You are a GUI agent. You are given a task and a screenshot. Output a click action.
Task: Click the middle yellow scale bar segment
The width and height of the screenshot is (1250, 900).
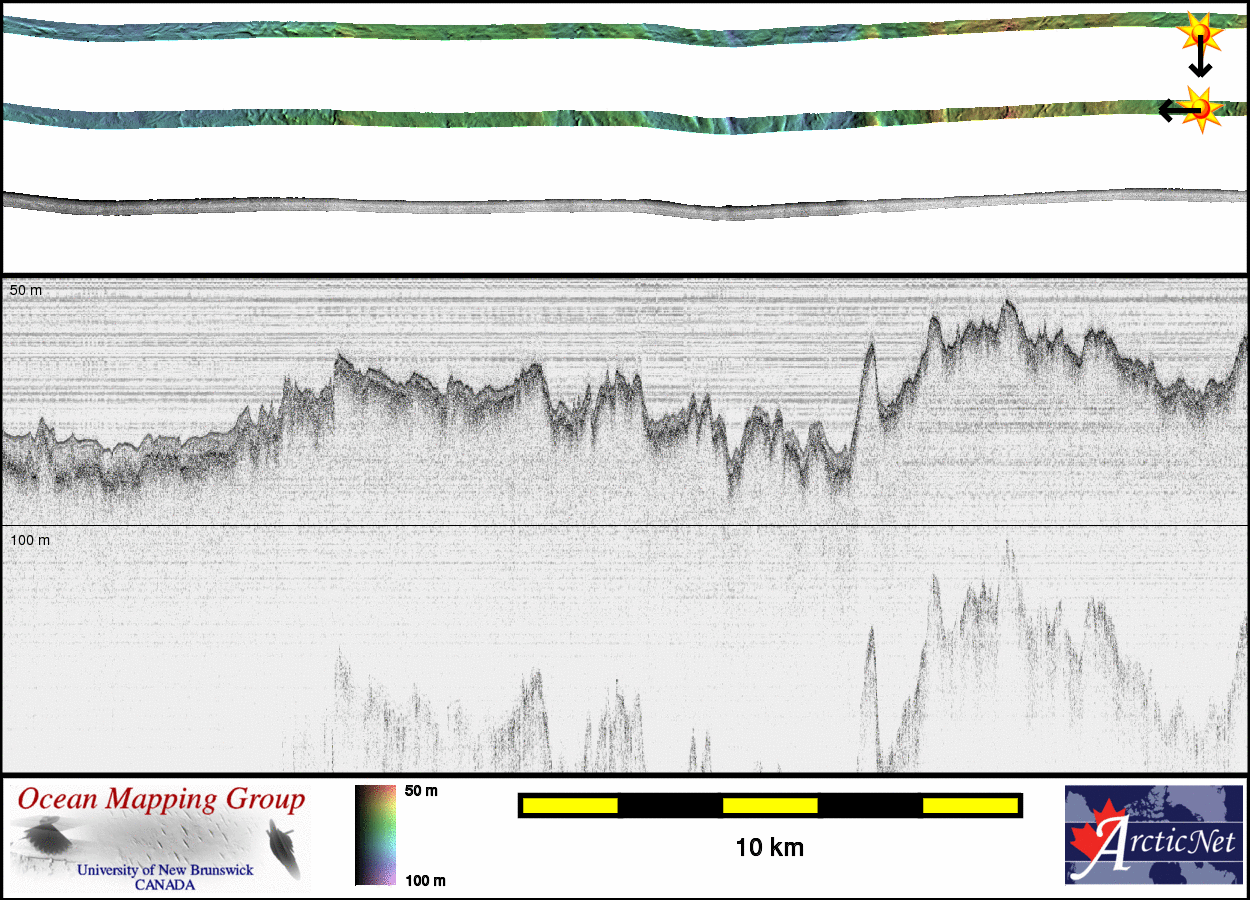770,805
